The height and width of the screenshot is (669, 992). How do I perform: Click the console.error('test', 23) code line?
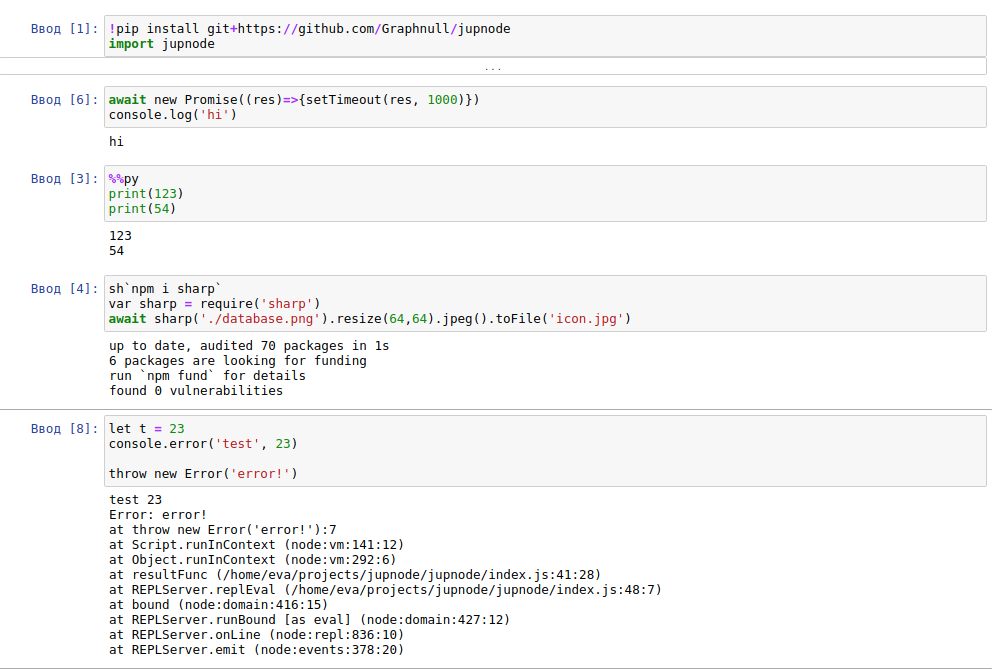pyautogui.click(x=203, y=444)
